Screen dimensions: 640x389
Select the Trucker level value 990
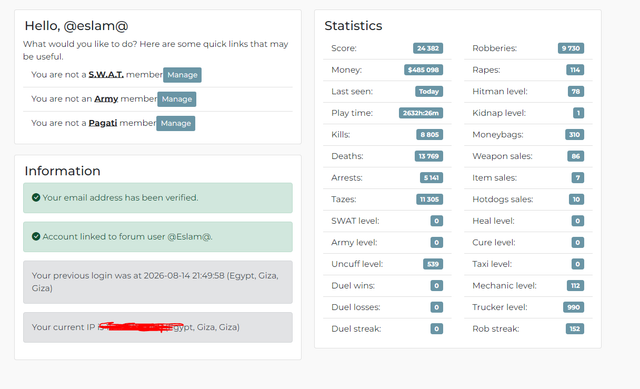point(573,307)
